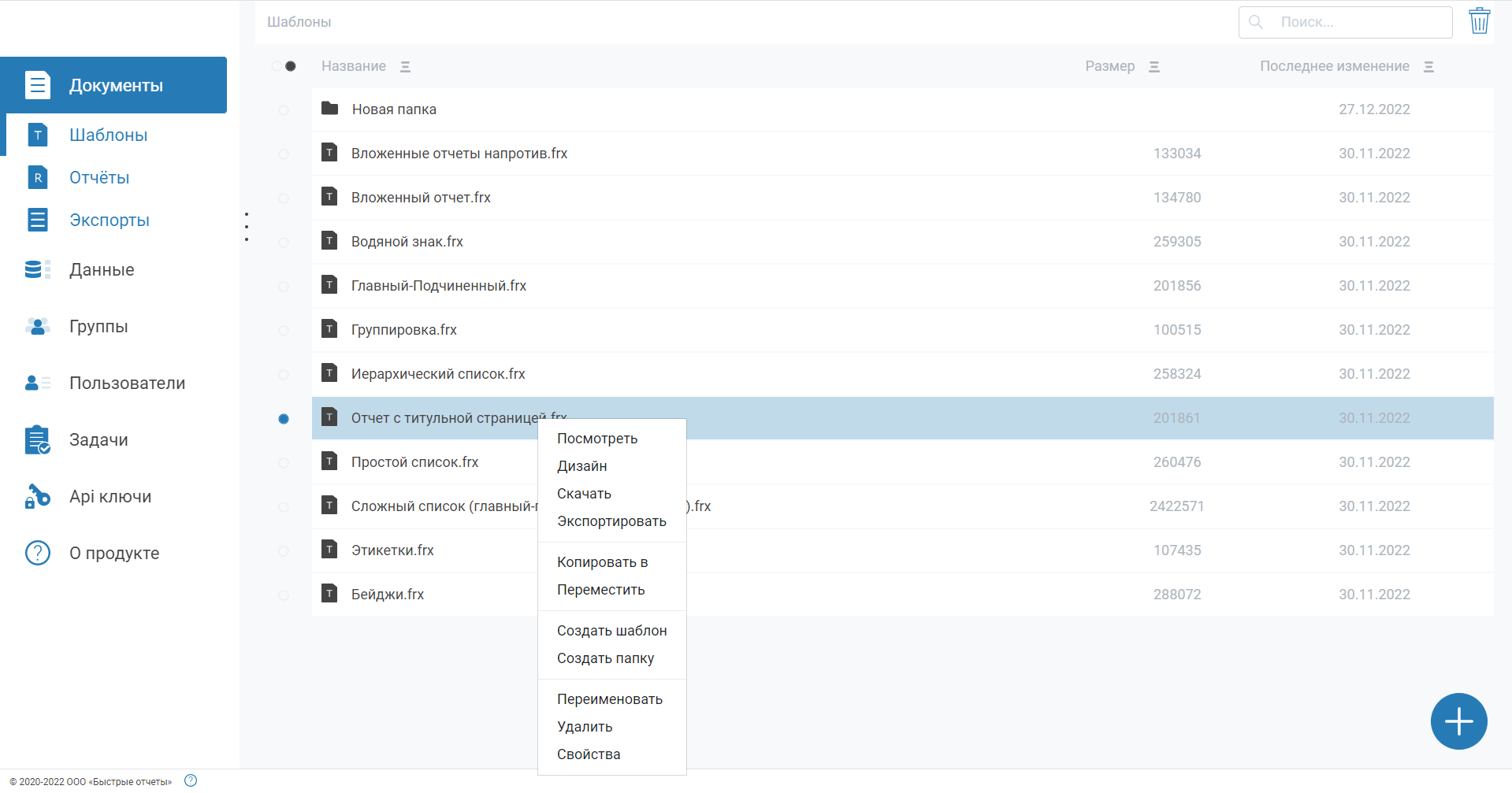Click the trash bin icon
The height and width of the screenshot is (793, 1512).
click(x=1480, y=21)
